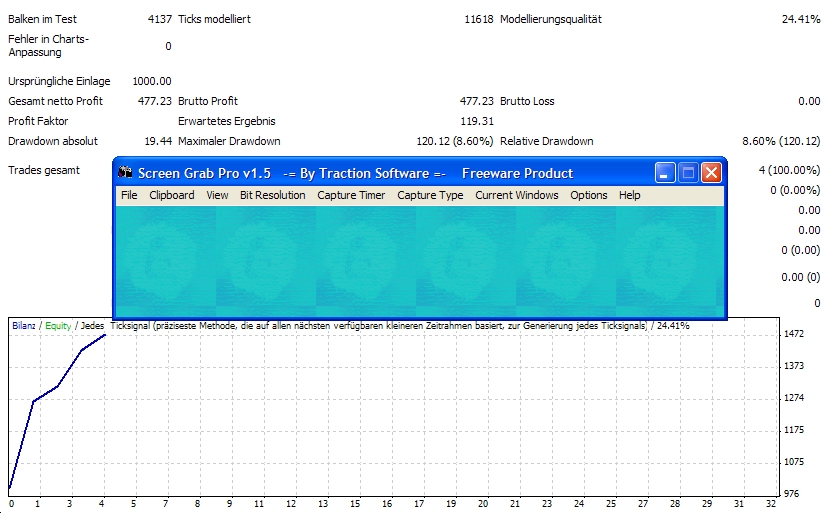The image size is (828, 513).
Task: Expand the Bit Resolution menu
Action: tap(272, 195)
